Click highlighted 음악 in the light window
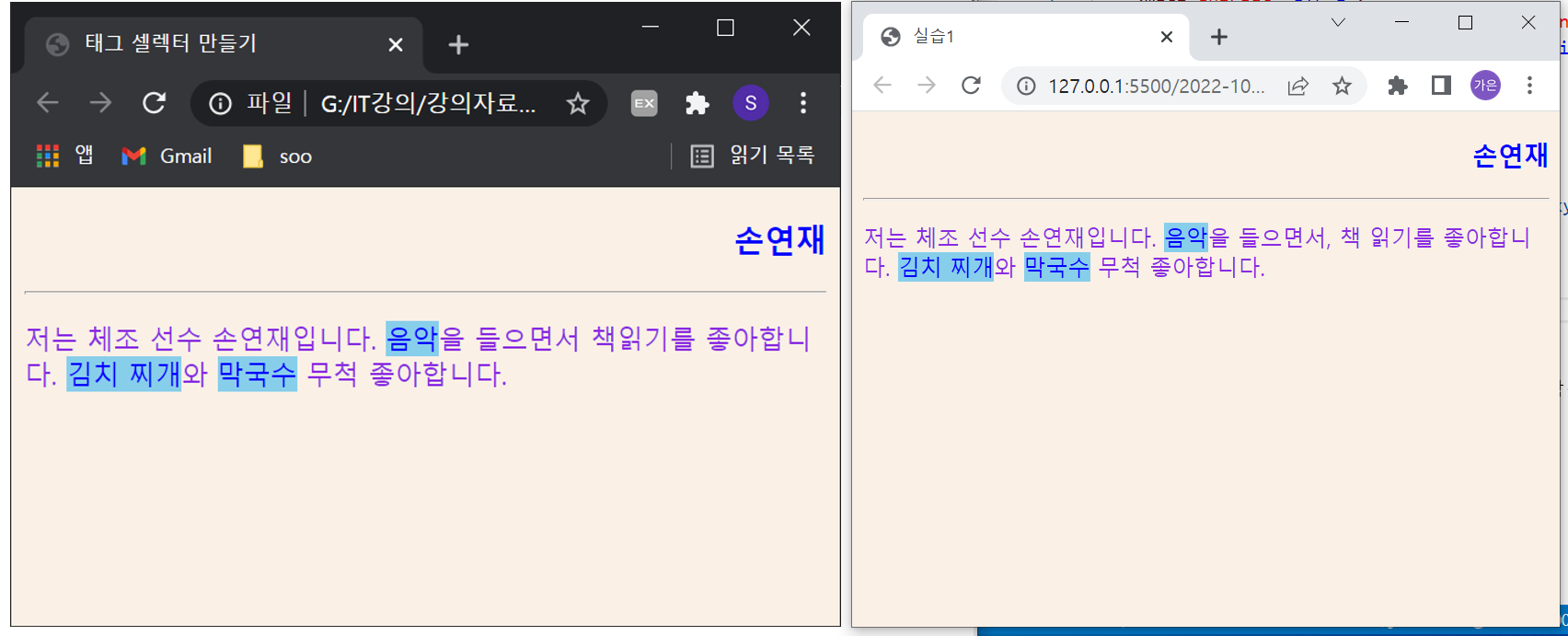1568x636 pixels. point(1186,237)
